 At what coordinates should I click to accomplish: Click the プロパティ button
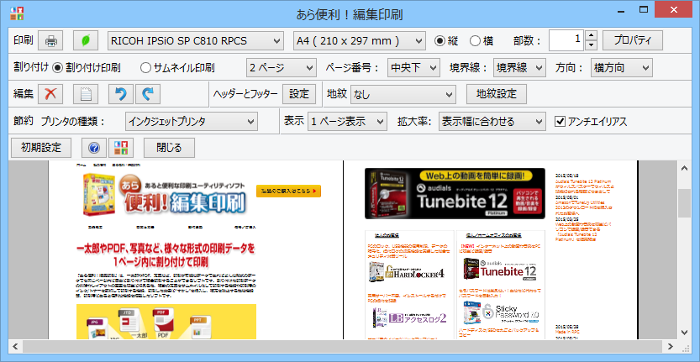point(632,41)
